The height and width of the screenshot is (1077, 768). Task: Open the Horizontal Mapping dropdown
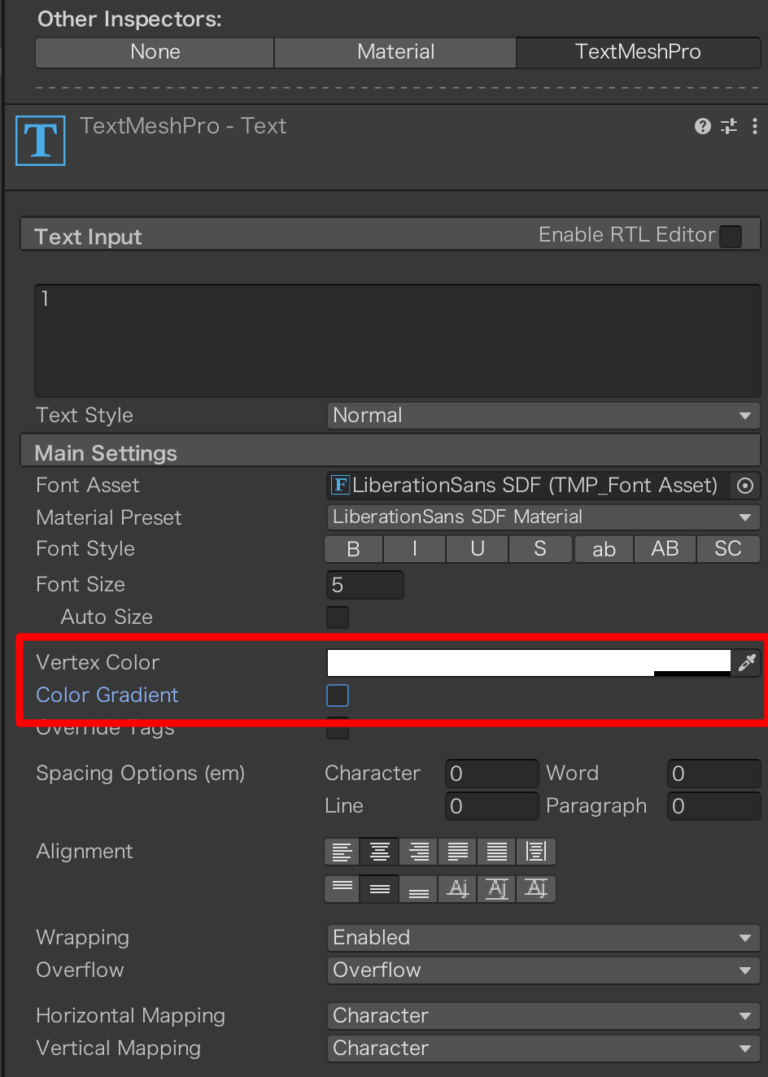click(542, 1015)
